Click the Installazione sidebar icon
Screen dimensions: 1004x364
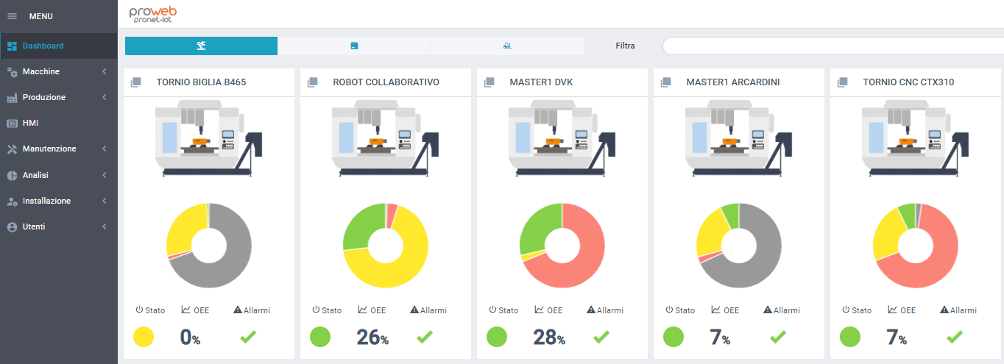(x=12, y=201)
